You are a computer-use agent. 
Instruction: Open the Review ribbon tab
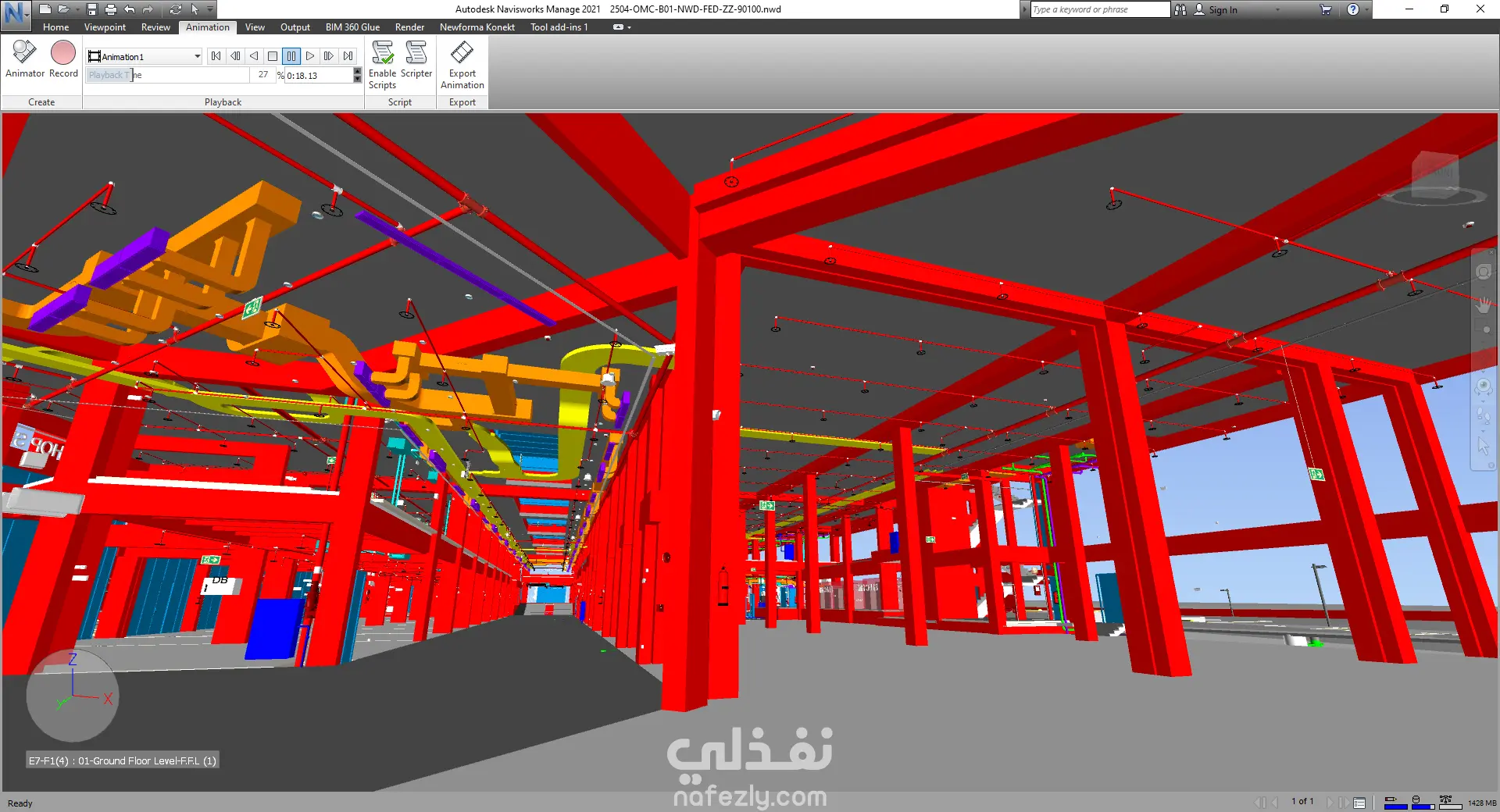pyautogui.click(x=155, y=27)
